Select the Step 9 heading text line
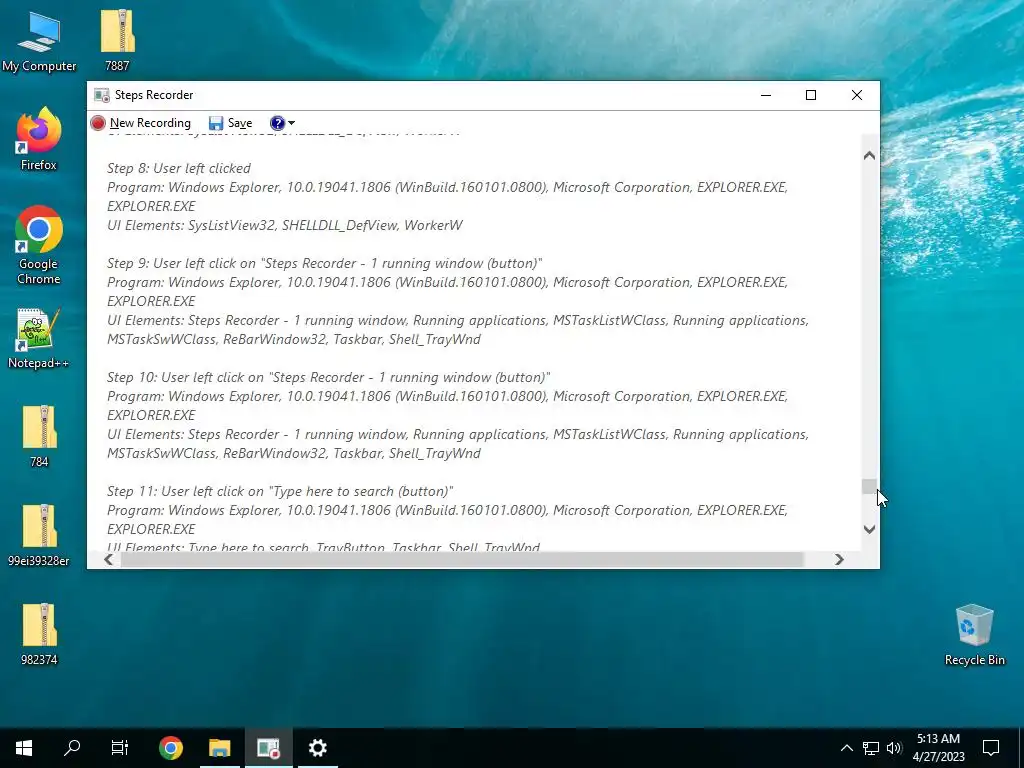 [325, 263]
